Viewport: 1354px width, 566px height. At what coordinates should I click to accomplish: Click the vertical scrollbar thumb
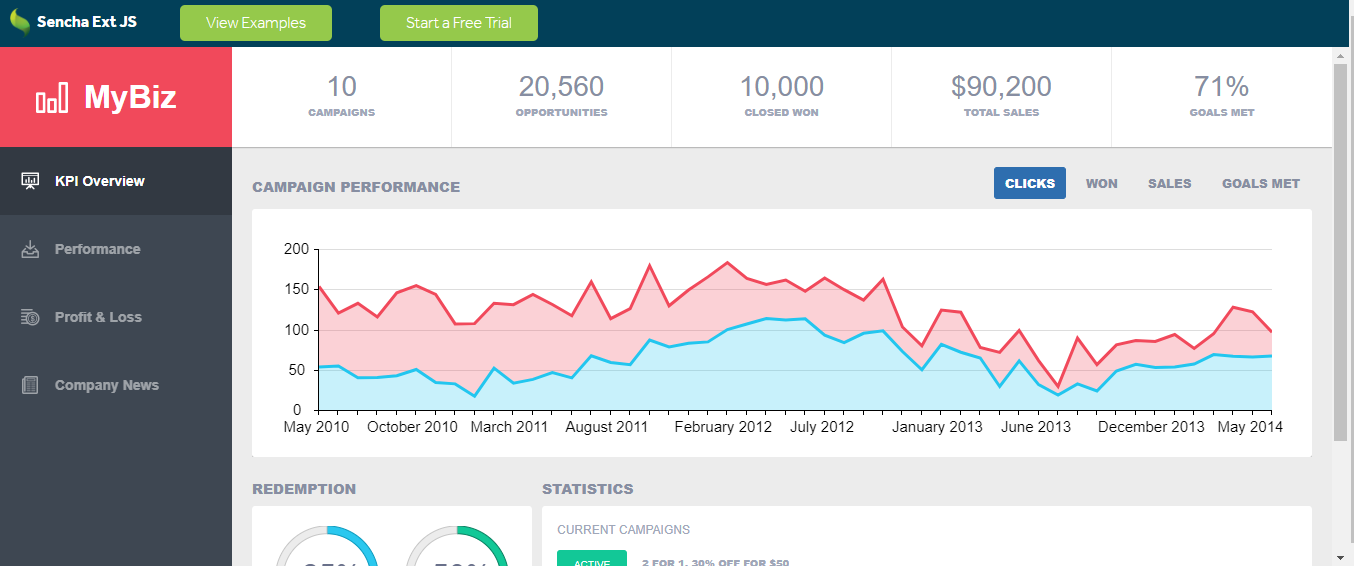pos(1341,254)
